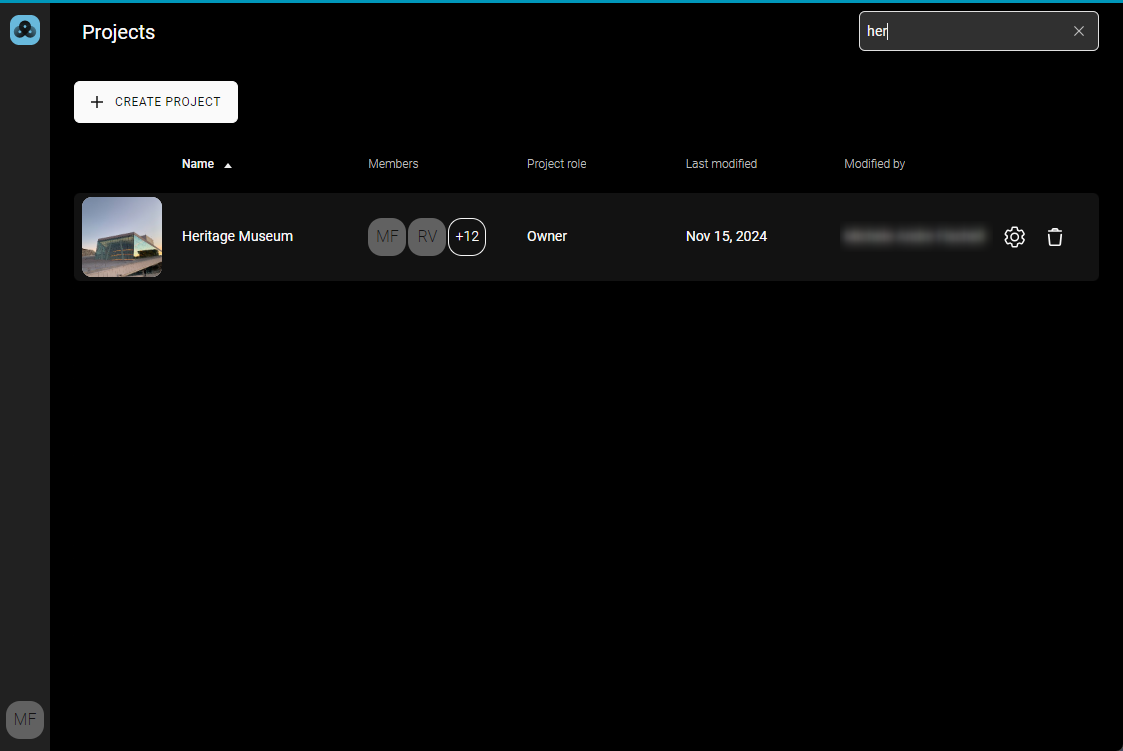Screen dimensions: 1123x751
Task: Sort by the Name column header text
Action: (198, 164)
